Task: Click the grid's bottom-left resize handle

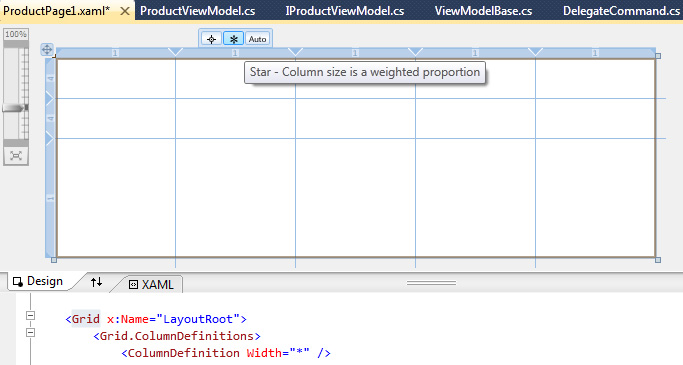Action: 54,260
